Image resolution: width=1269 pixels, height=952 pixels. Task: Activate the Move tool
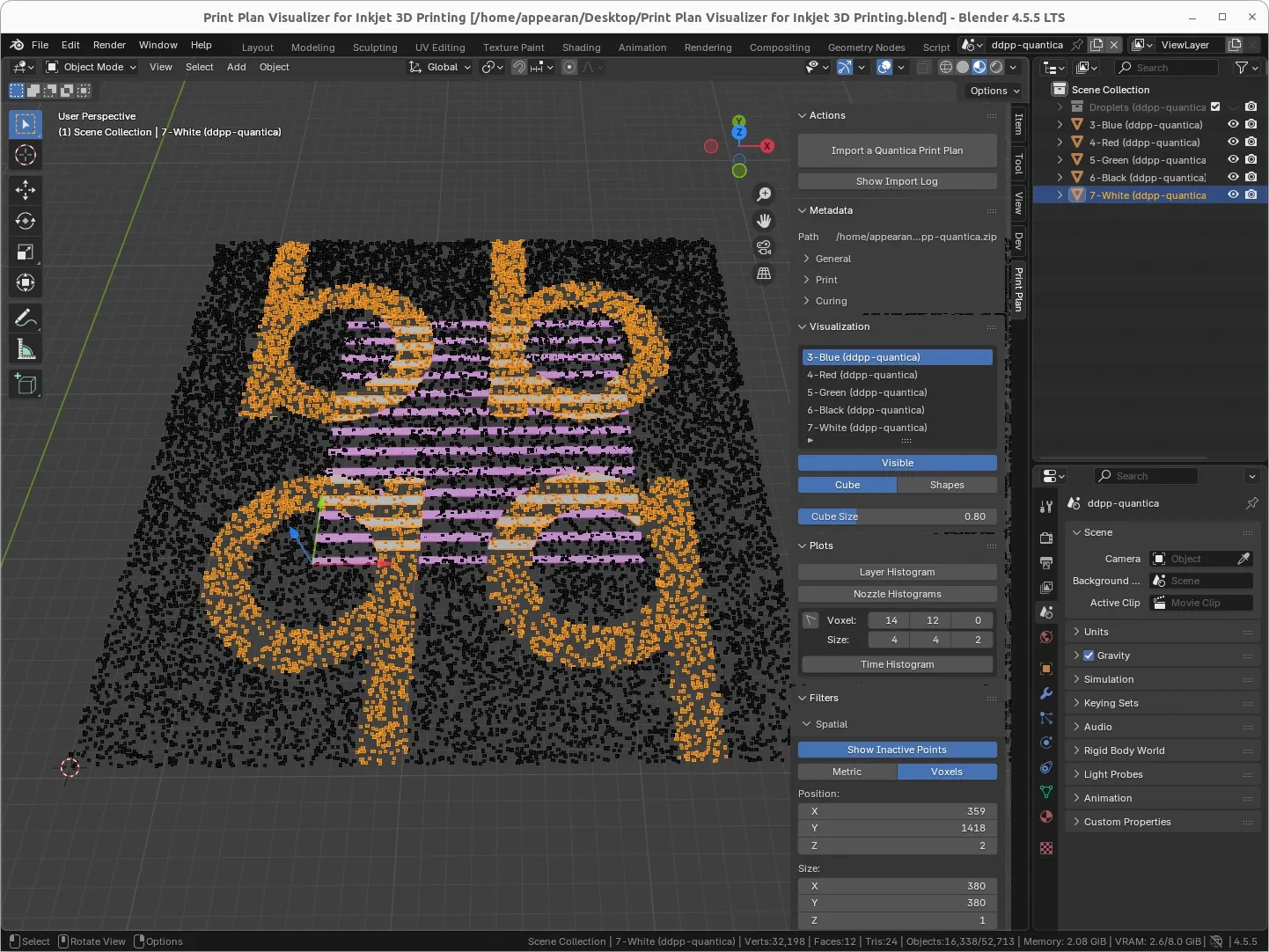point(26,189)
